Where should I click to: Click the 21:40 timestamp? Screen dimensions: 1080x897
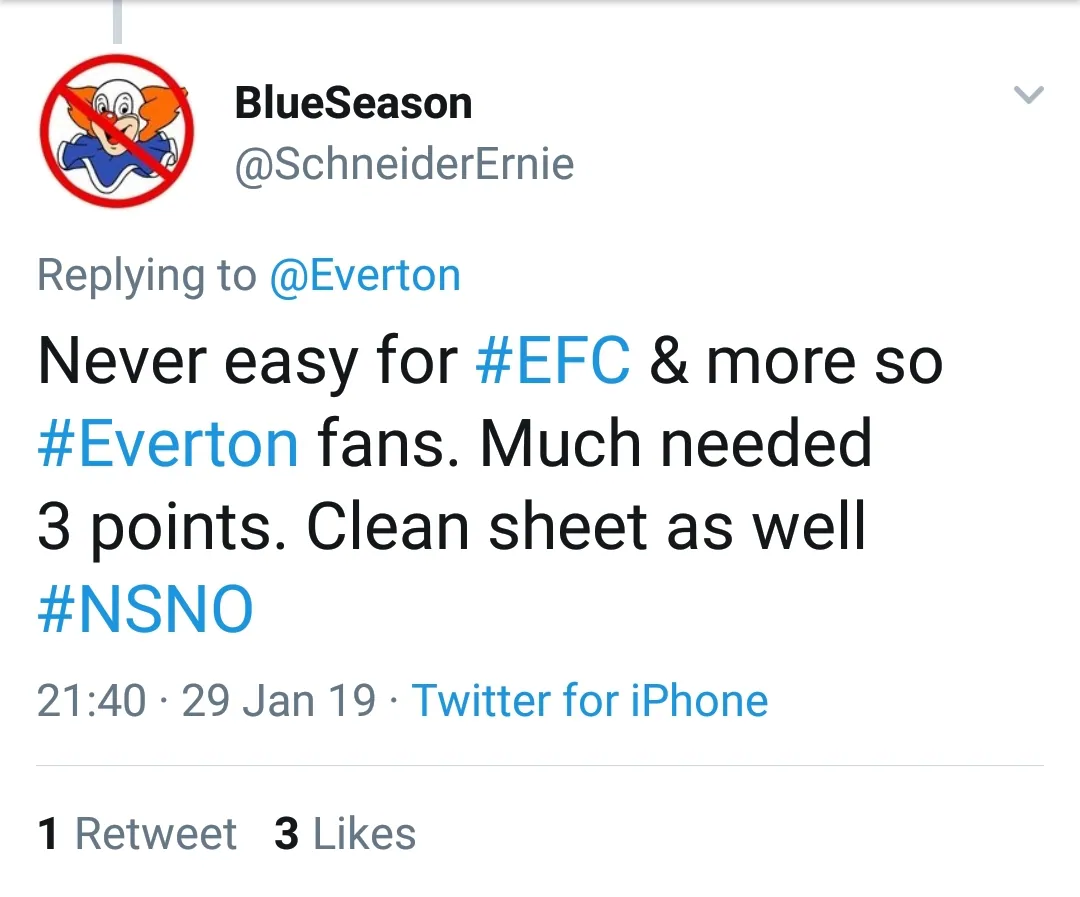pyautogui.click(x=91, y=700)
